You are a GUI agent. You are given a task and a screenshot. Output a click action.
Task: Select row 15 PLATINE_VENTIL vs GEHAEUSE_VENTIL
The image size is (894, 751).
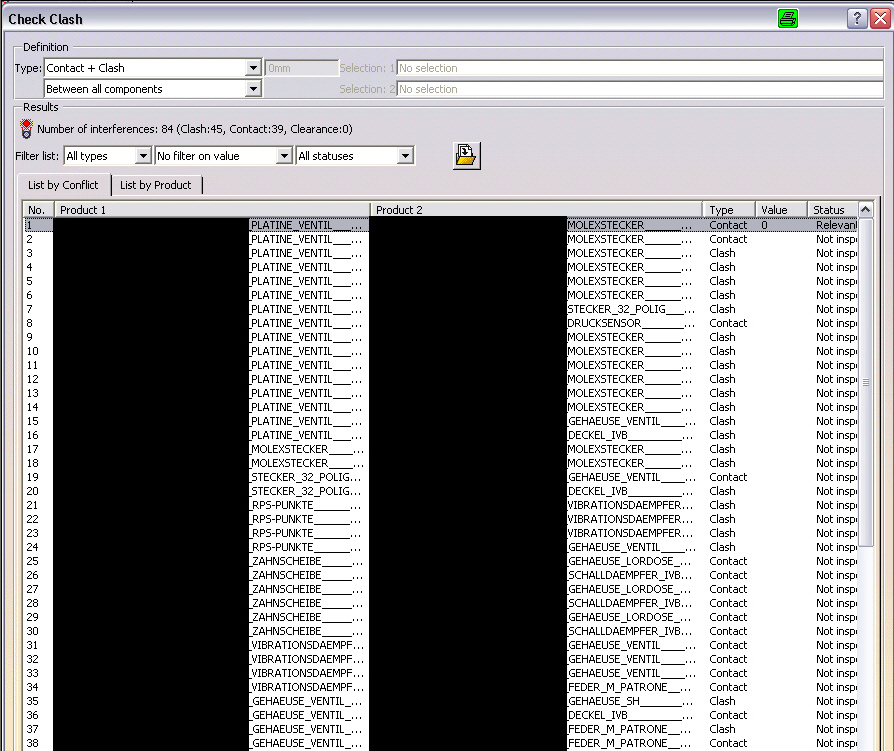pyautogui.click(x=440, y=421)
